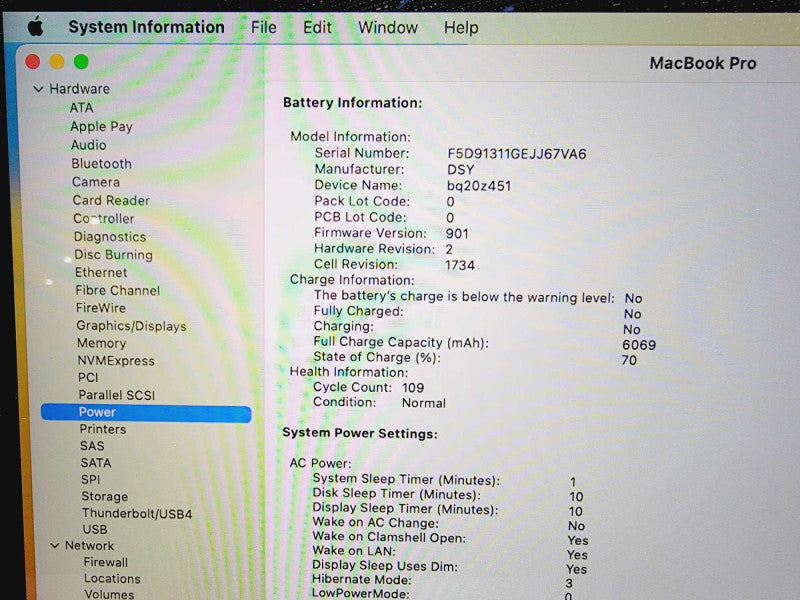Click cell revision value 1734
800x600 pixels.
click(x=460, y=265)
